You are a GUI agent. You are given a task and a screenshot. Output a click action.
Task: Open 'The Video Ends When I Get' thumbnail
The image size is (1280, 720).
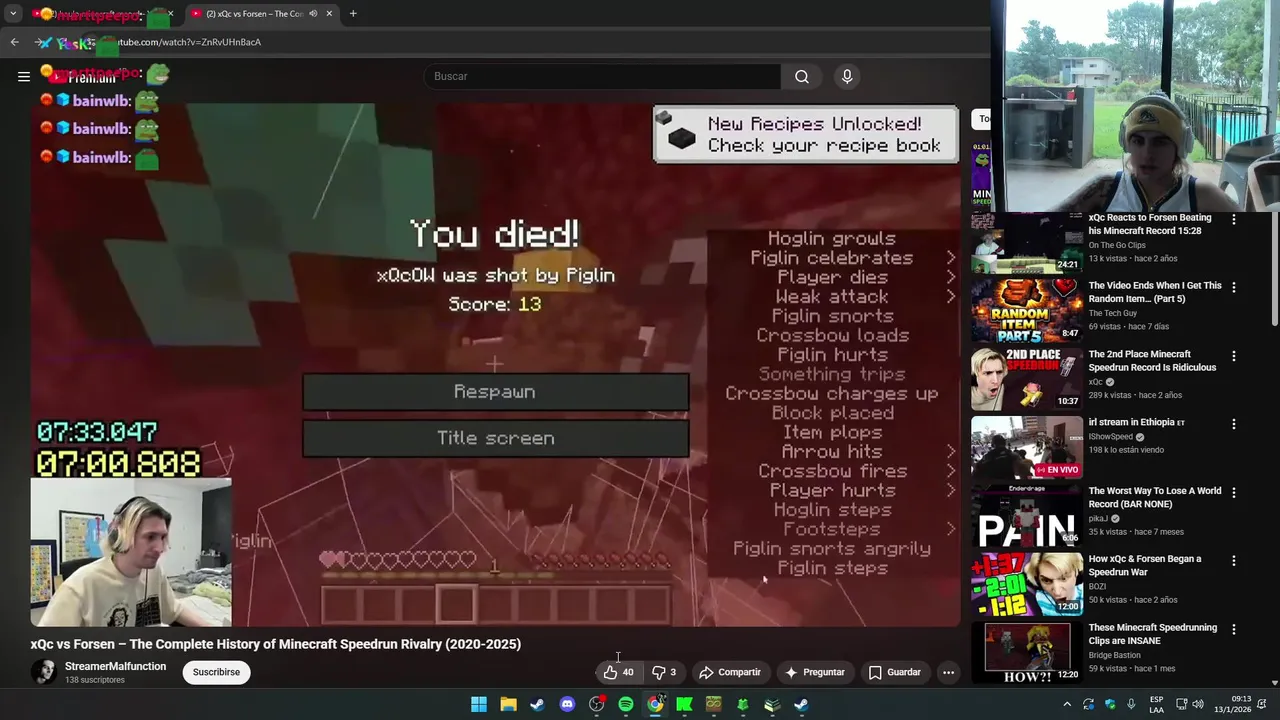click(1027, 311)
